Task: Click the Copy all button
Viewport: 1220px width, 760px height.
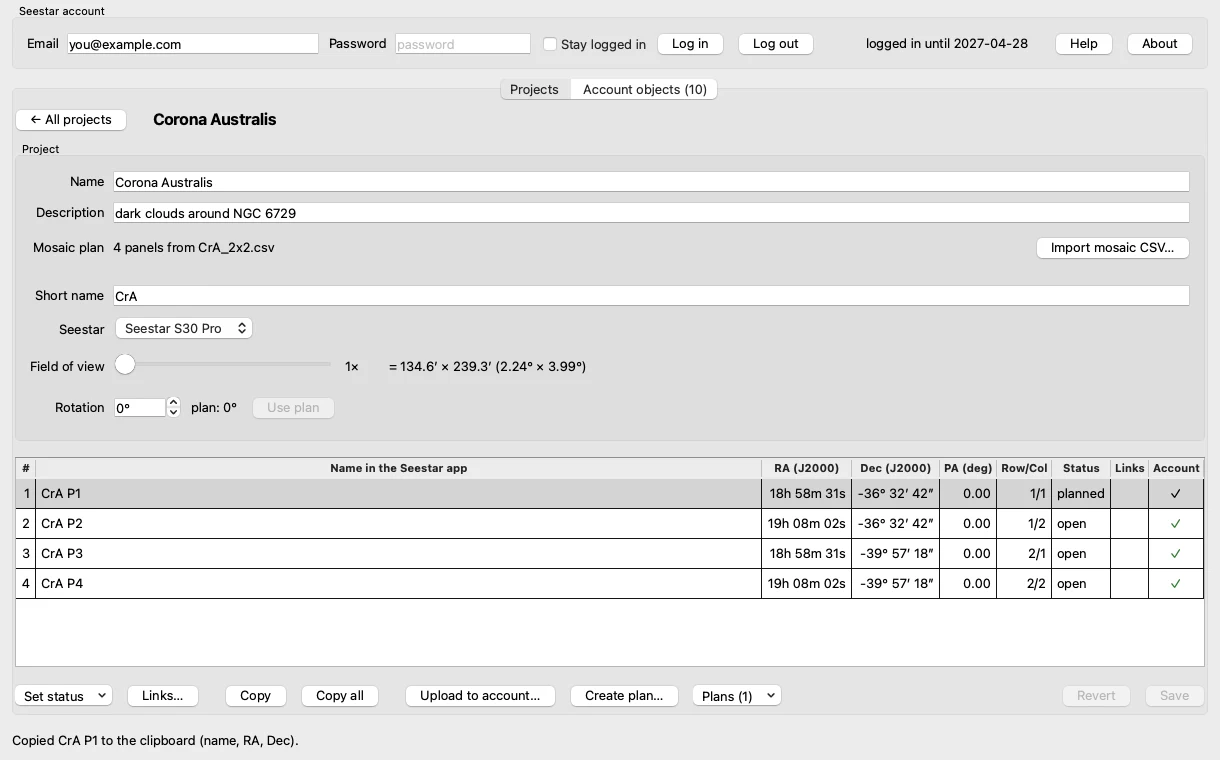Action: pos(340,696)
